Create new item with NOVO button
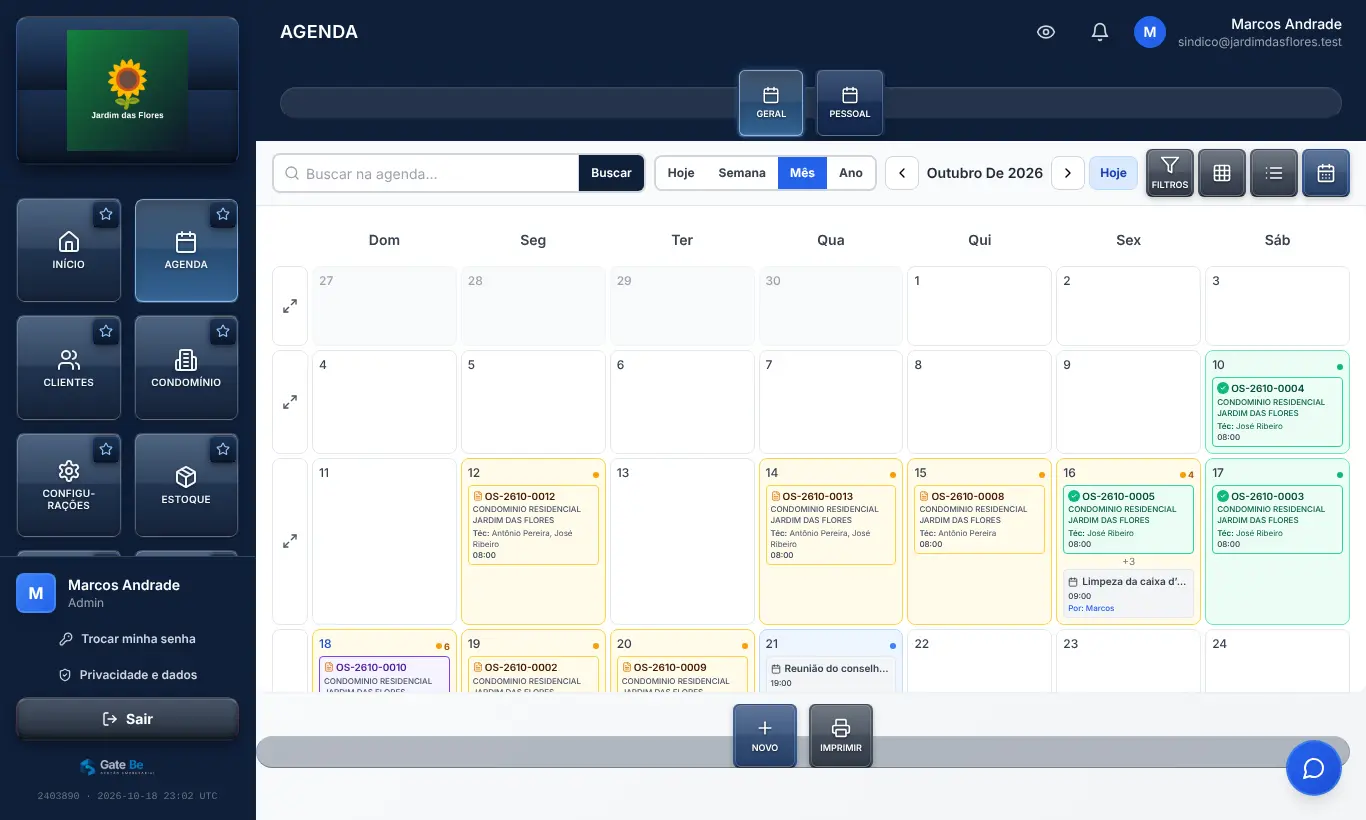 click(765, 736)
